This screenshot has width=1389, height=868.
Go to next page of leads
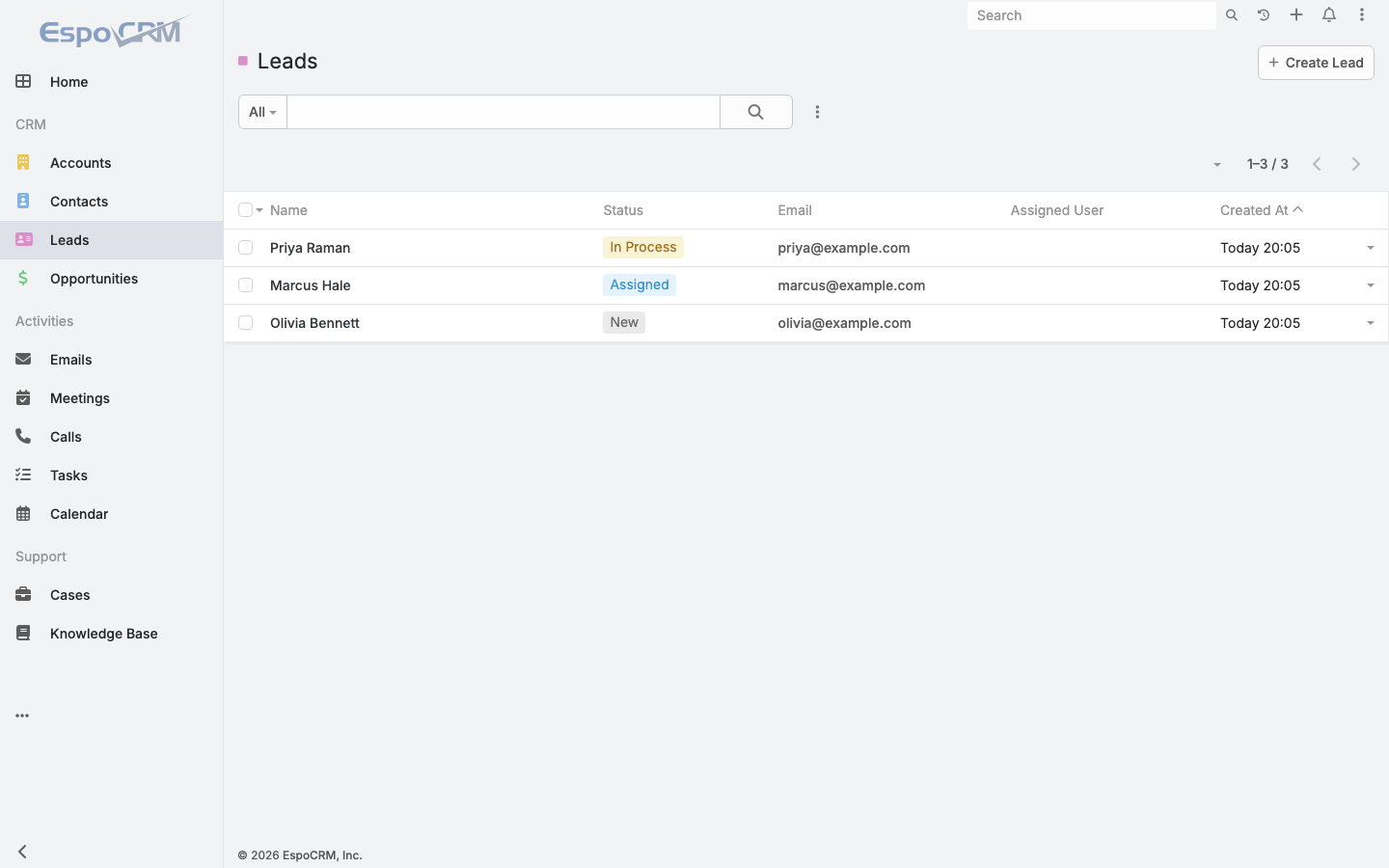1356,164
